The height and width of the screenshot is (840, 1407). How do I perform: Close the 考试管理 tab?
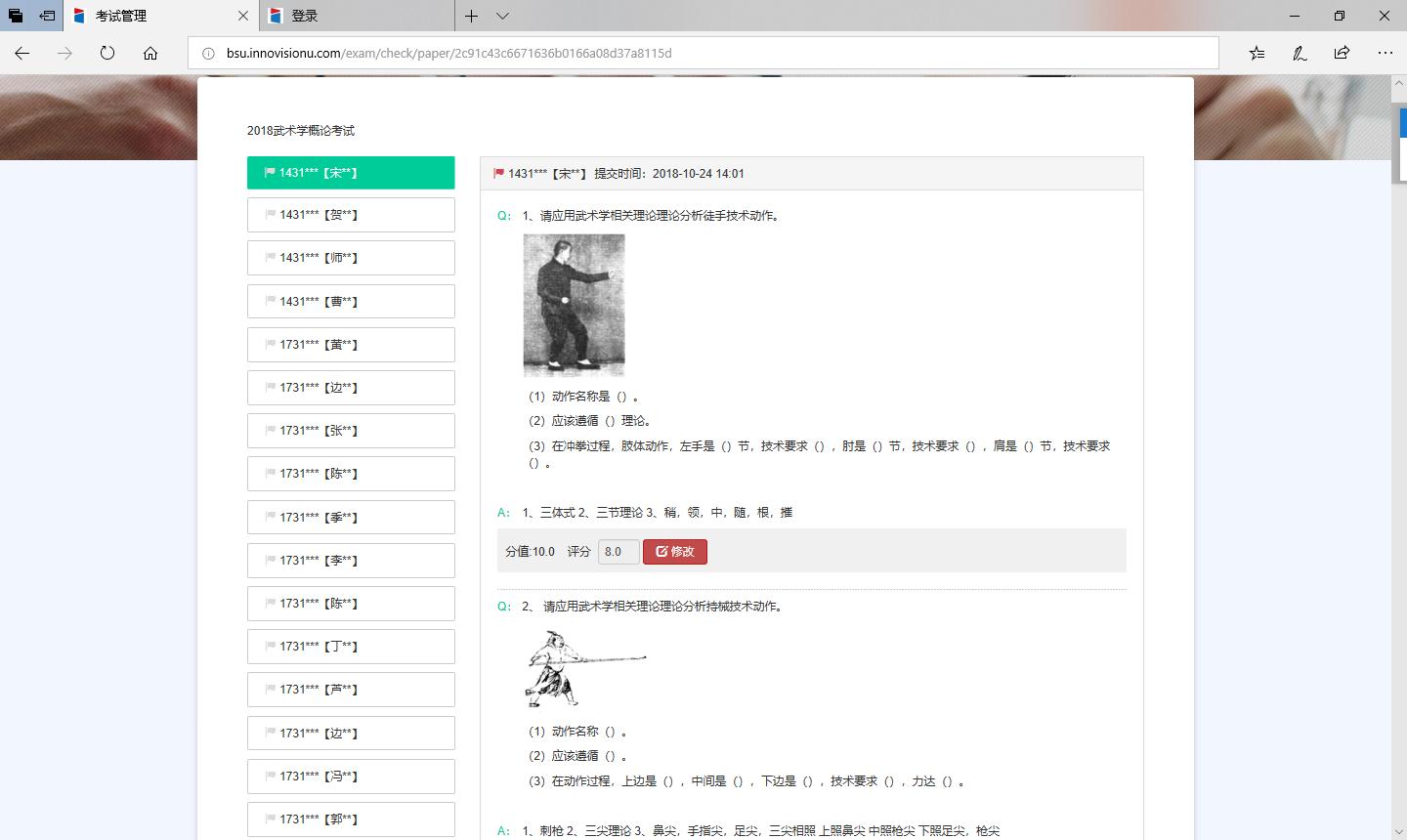point(243,16)
